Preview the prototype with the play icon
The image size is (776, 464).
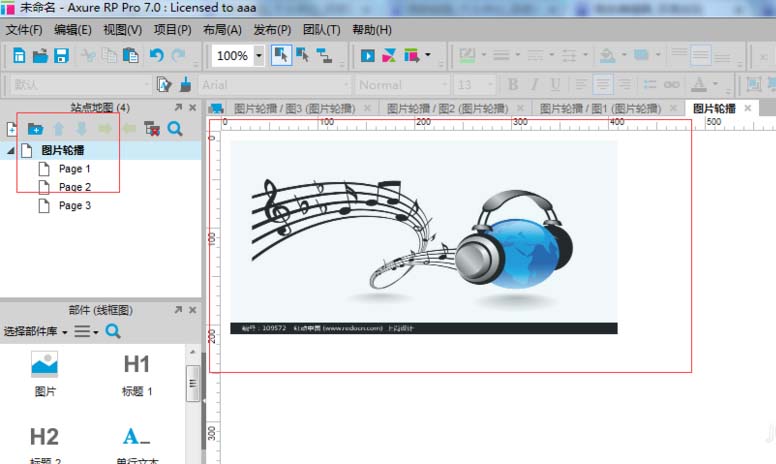(367, 55)
